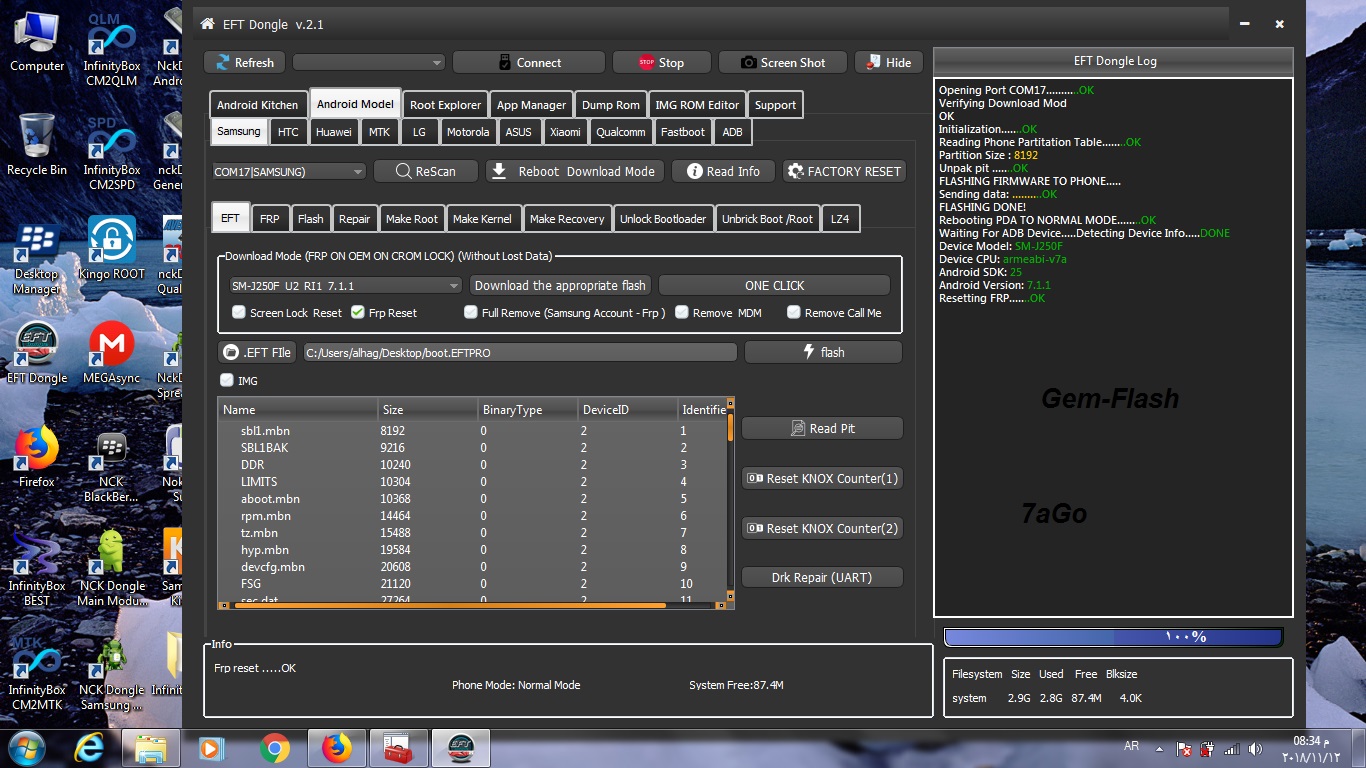Screen dimensions: 1366x768
Task: Click Reboot Download Mode button
Action: click(574, 171)
